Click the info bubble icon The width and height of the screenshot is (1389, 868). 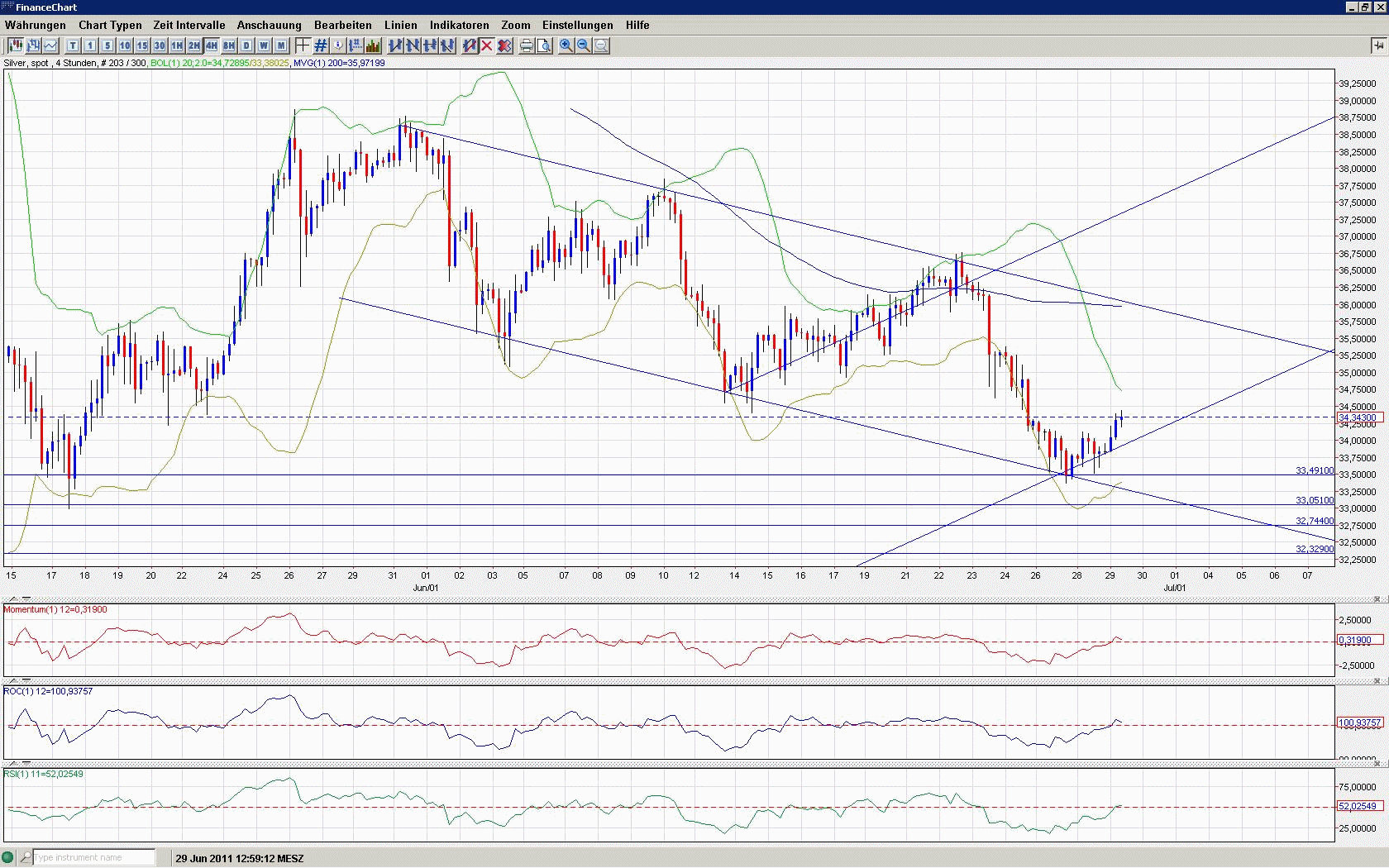pos(338,45)
